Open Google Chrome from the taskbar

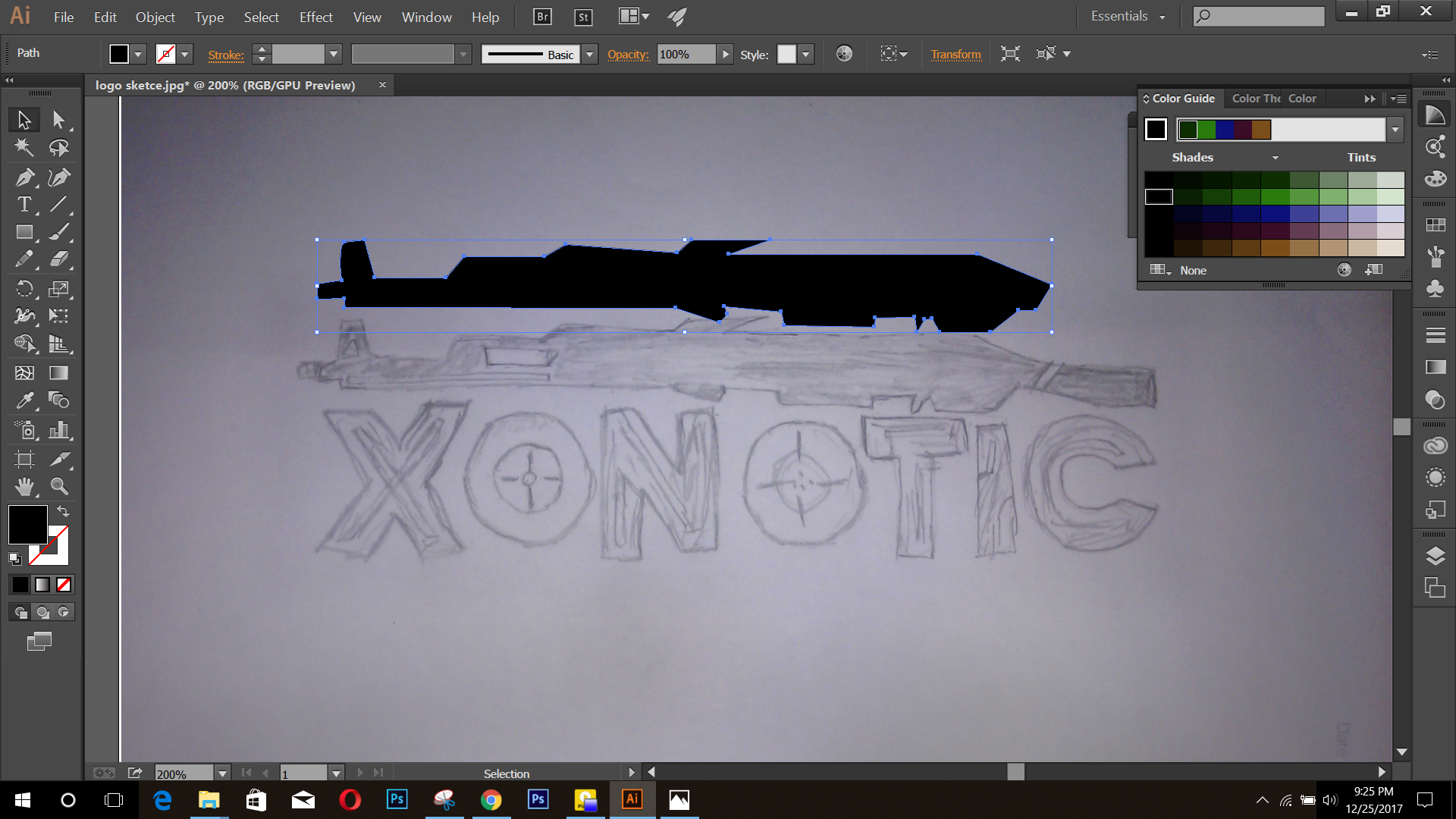click(x=491, y=799)
